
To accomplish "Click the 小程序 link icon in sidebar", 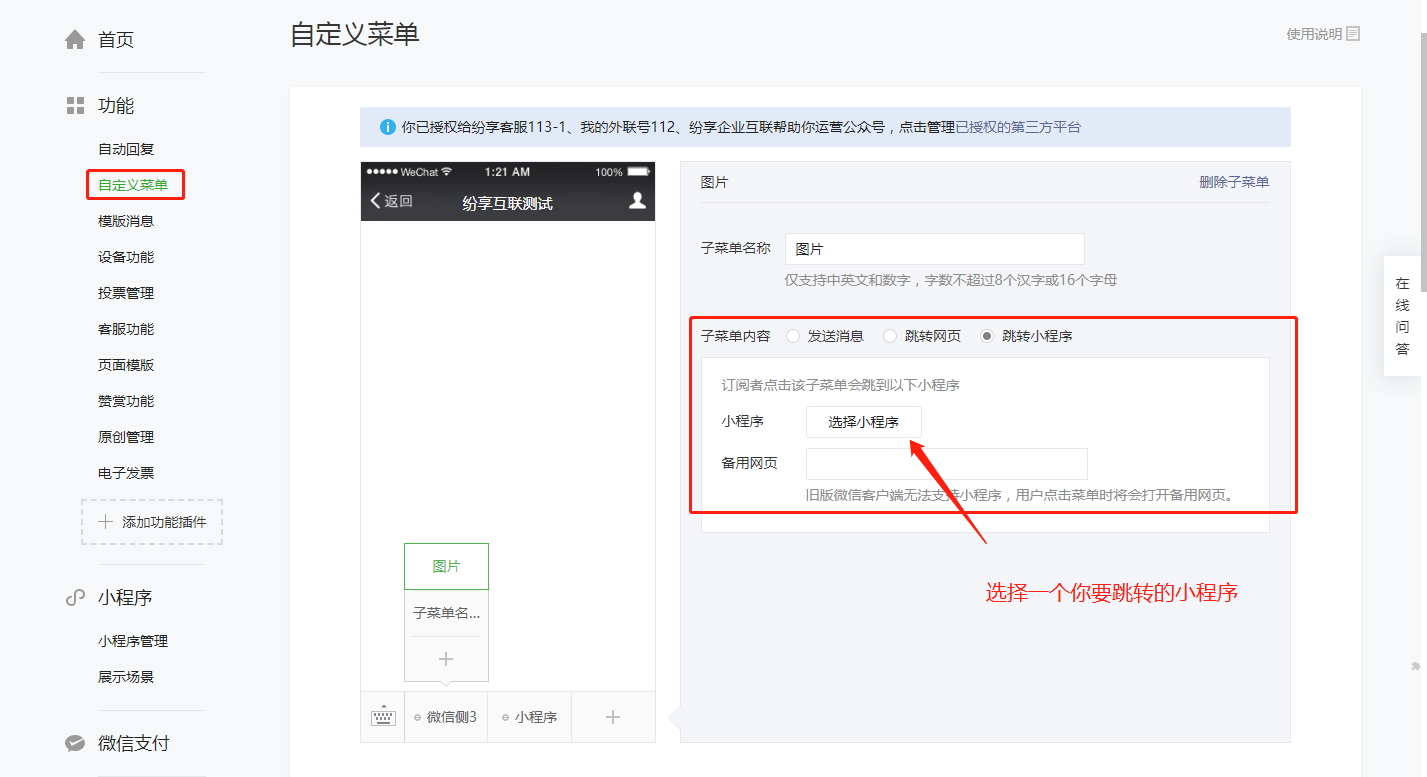I will pos(75,598).
